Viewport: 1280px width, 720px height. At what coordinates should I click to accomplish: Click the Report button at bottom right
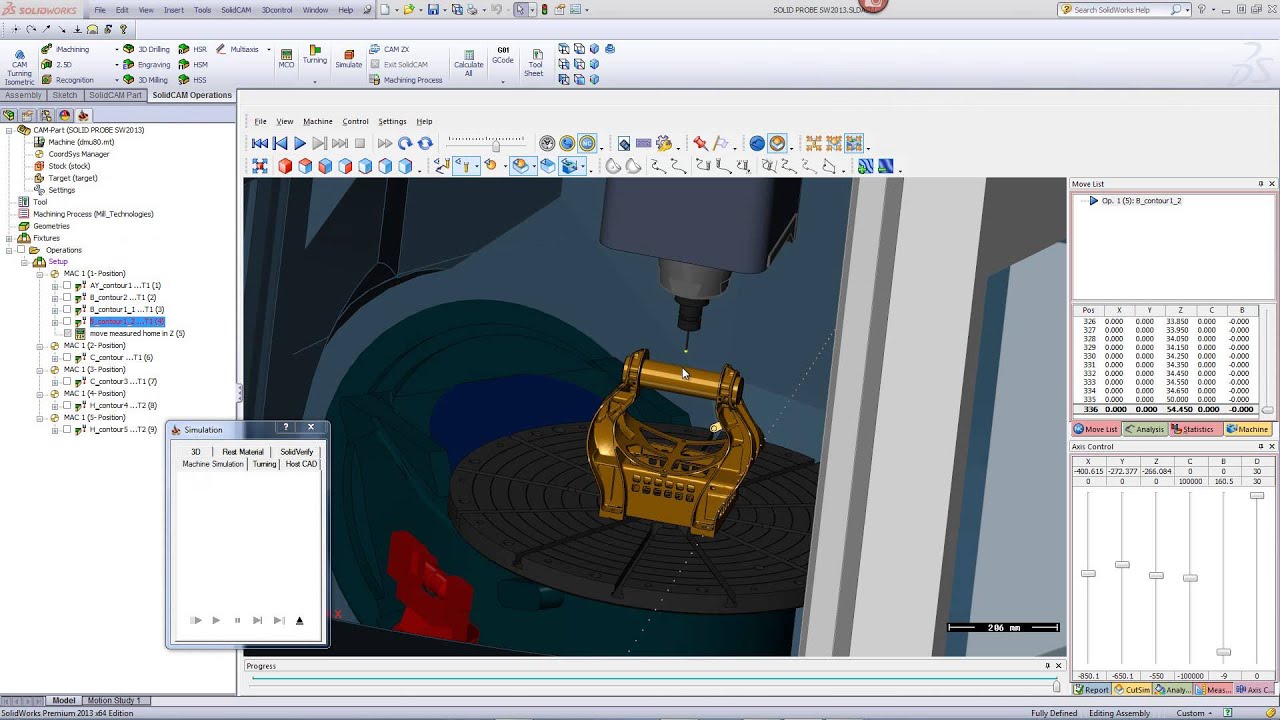[1091, 690]
